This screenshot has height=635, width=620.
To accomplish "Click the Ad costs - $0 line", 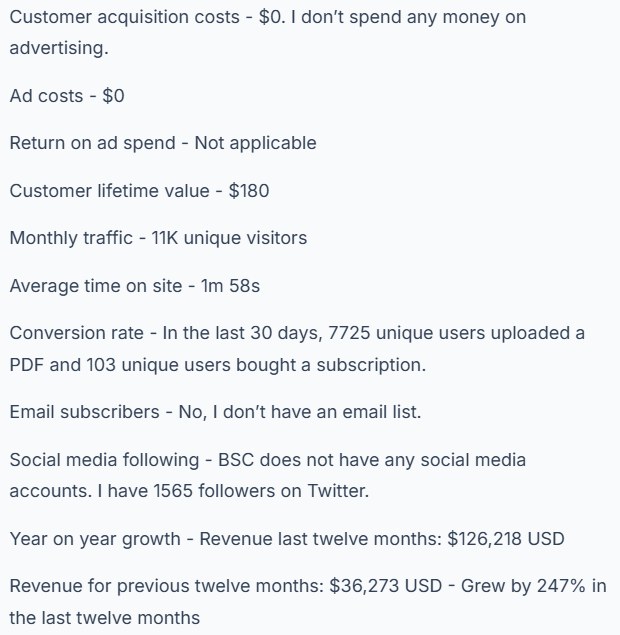I will pyautogui.click(x=67, y=96).
